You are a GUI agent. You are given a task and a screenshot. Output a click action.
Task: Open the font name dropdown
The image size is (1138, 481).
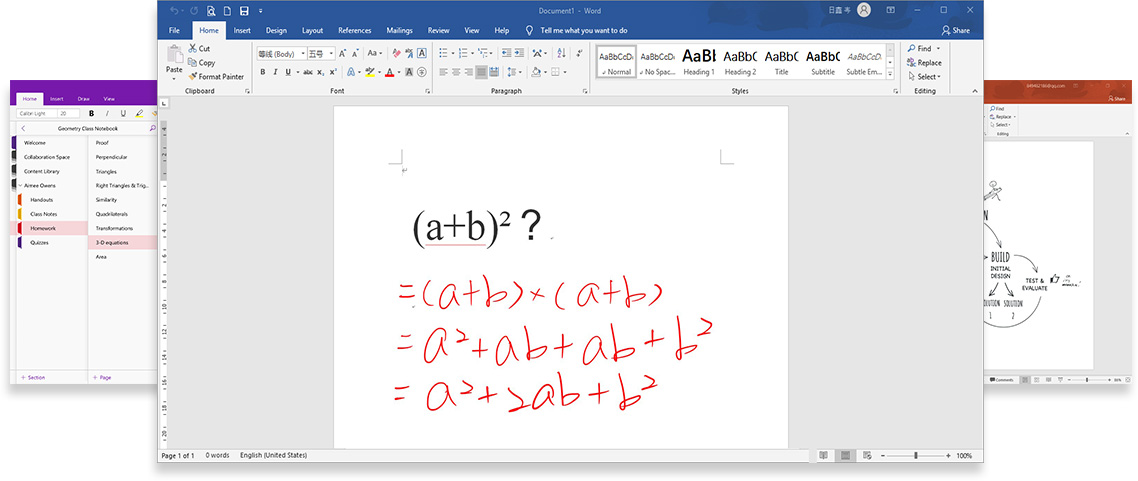301,53
